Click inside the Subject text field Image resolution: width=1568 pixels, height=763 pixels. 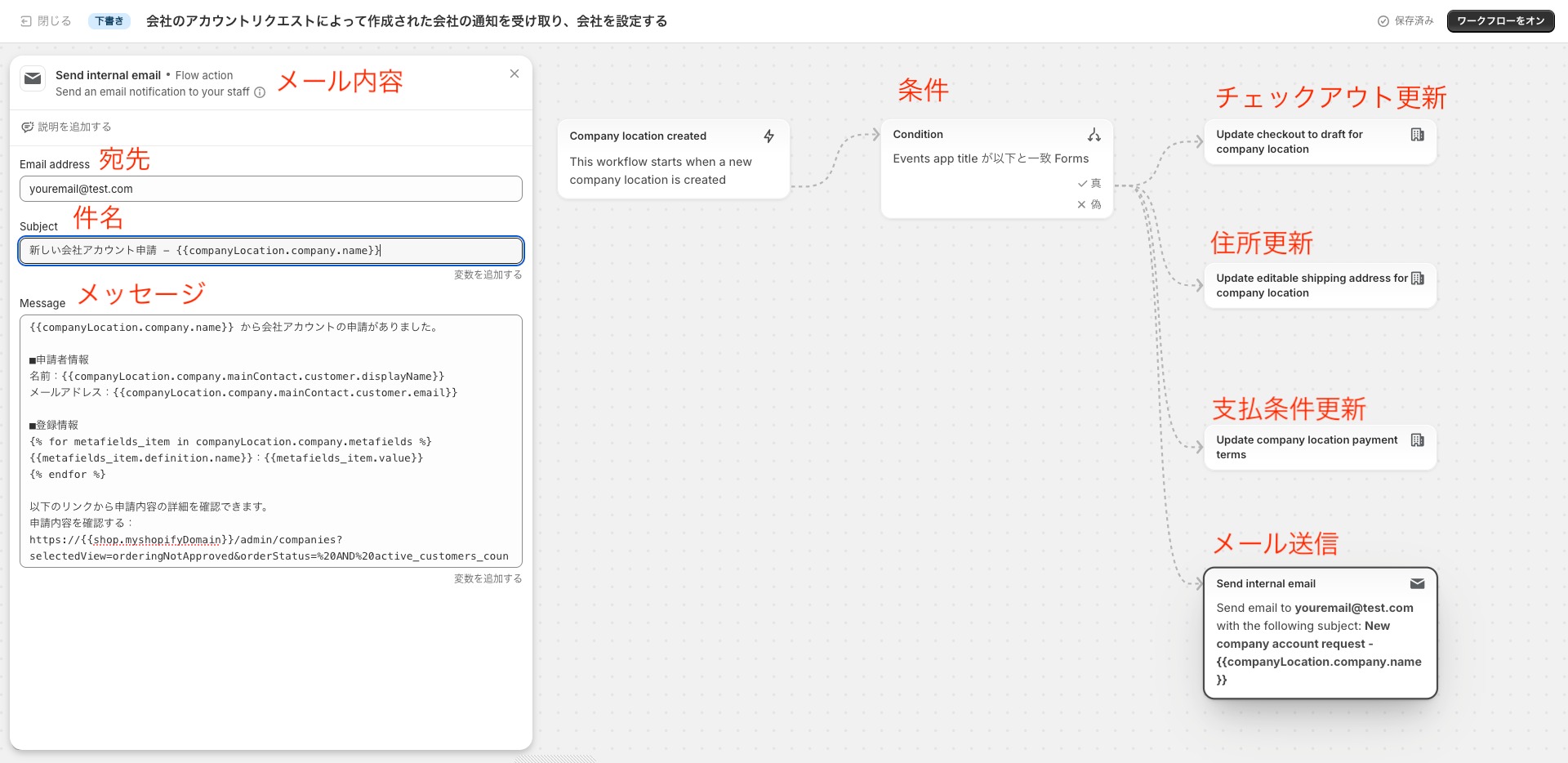[270, 251]
